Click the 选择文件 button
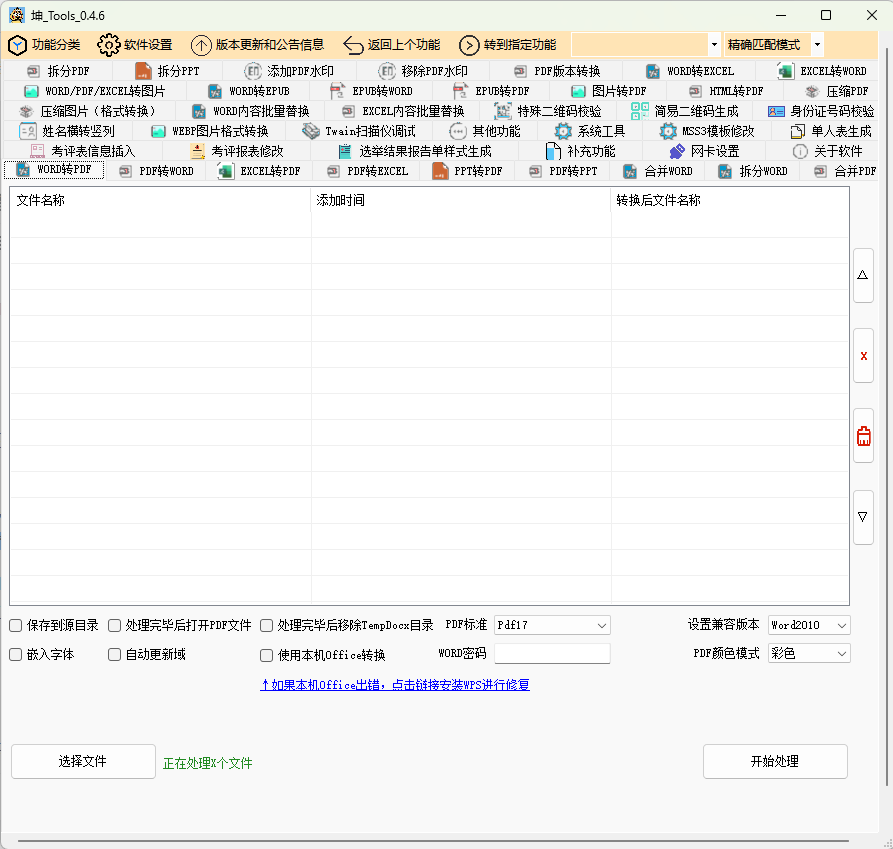Viewport: 893px width, 849px height. [x=83, y=761]
